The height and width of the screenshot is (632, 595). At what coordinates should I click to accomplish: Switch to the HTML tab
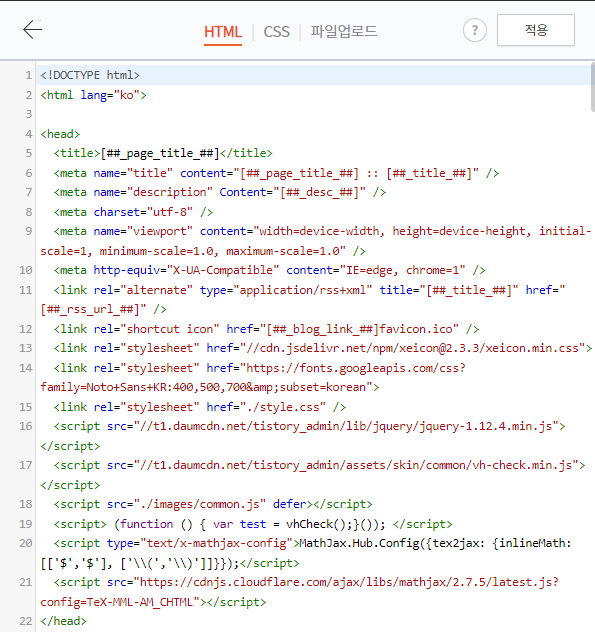click(x=223, y=32)
